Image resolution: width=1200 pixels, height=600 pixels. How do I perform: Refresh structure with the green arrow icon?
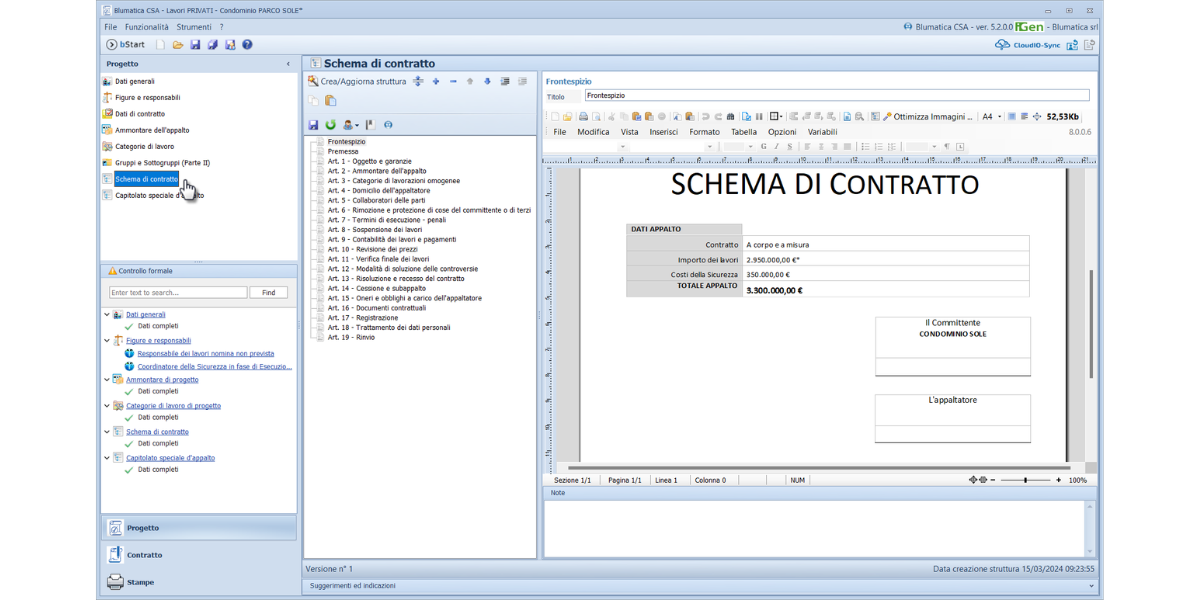[330, 125]
